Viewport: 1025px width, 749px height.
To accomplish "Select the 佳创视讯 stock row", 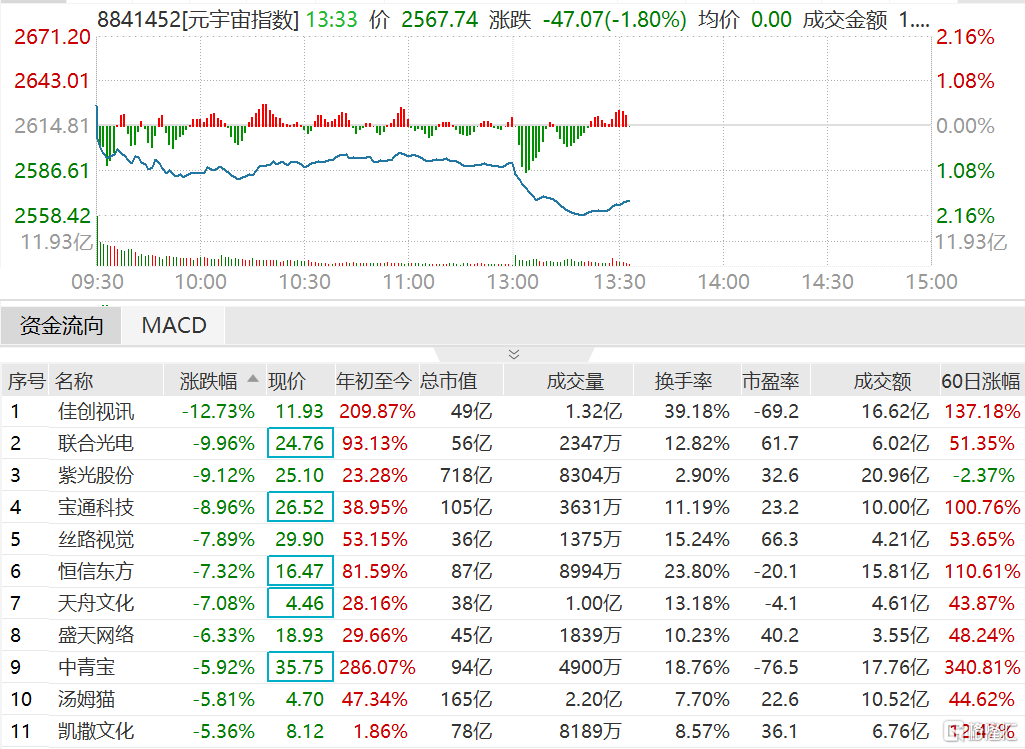I will pyautogui.click(x=512, y=411).
